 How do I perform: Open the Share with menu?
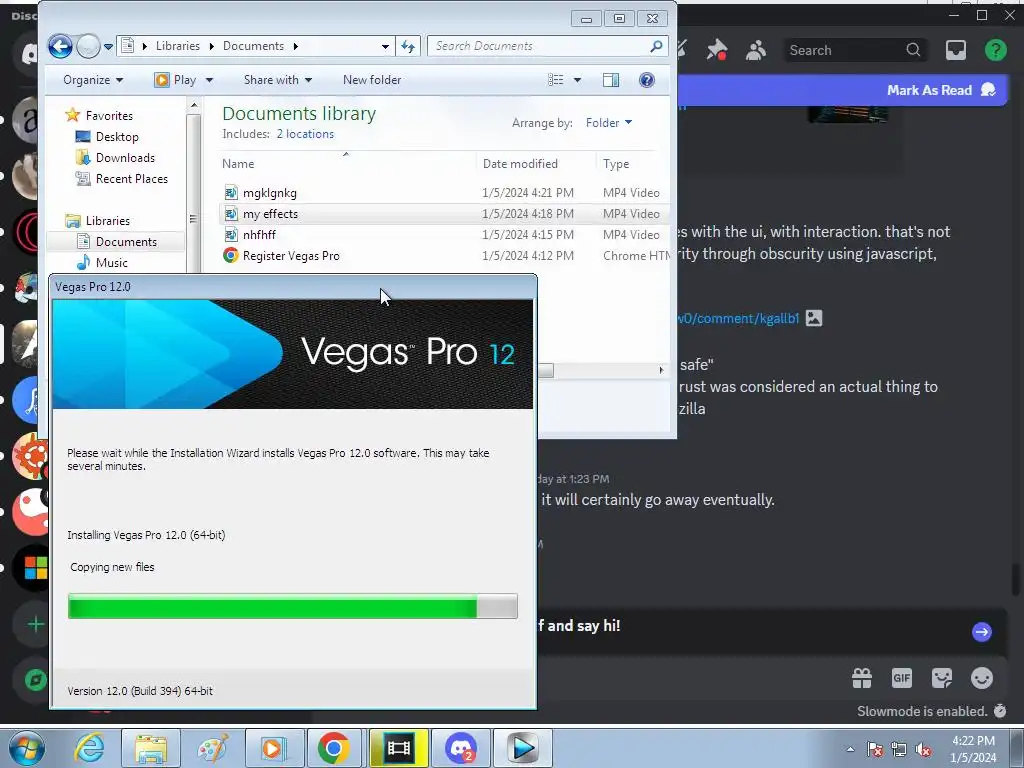(x=278, y=80)
